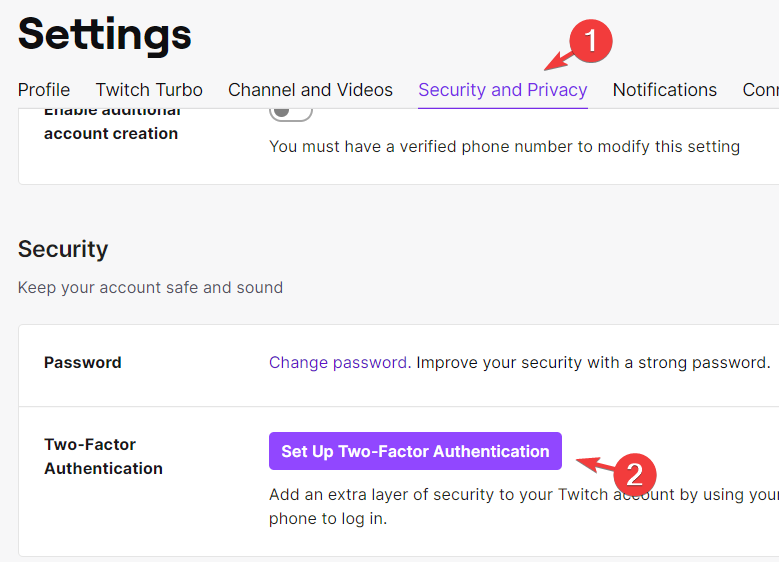The image size is (779, 562).
Task: Click the verified phone number notice text
Action: [504, 147]
